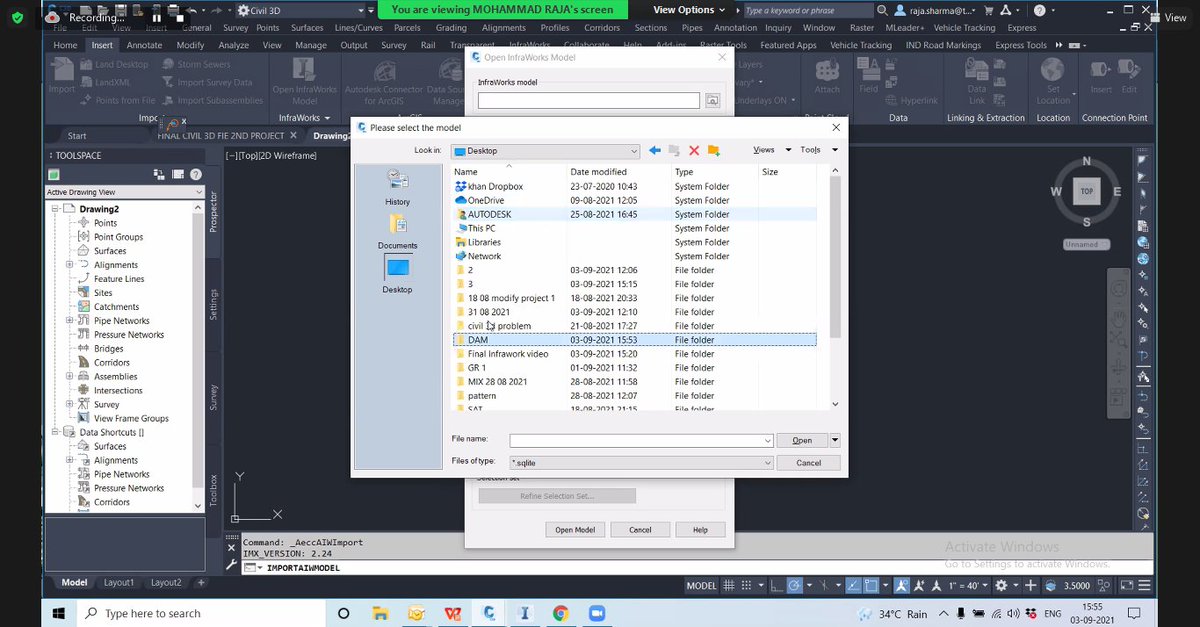Toggle annotation autoscale in status bar
Screen dimensions: 1200x627
[920, 585]
